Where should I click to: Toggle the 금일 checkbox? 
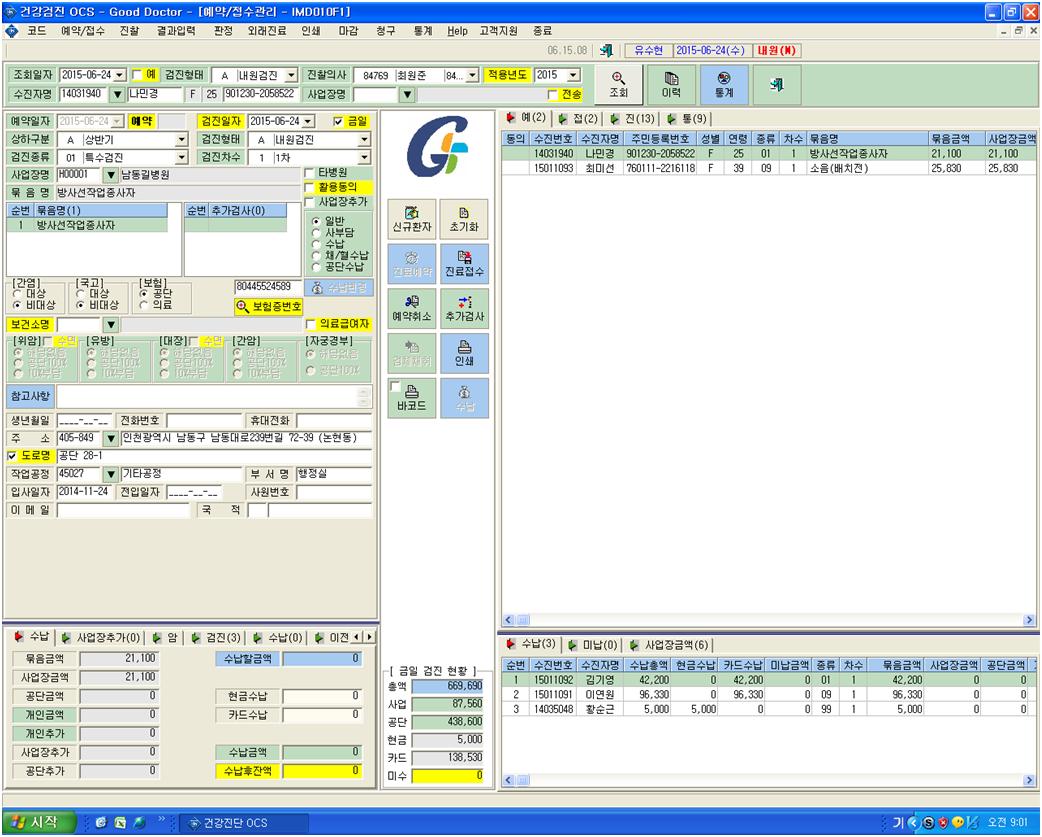point(338,122)
